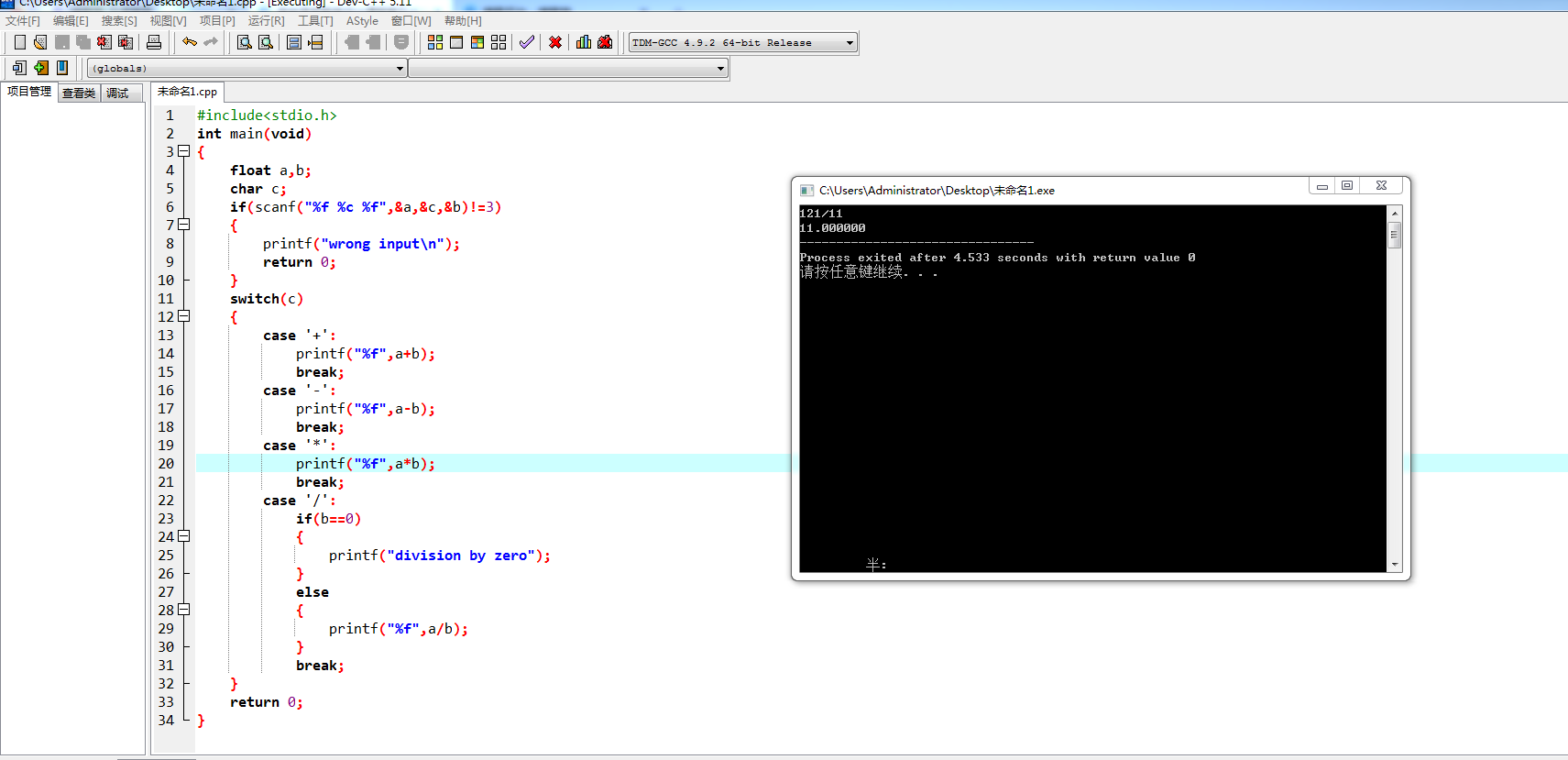Create a new source file
This screenshot has width=1568, height=760.
click(x=20, y=42)
